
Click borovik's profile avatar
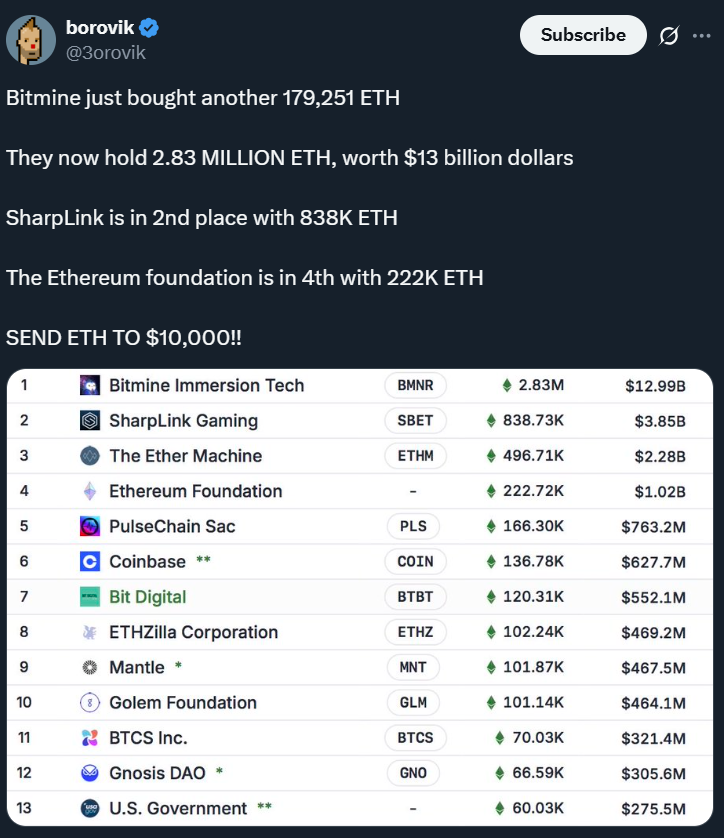click(31, 40)
